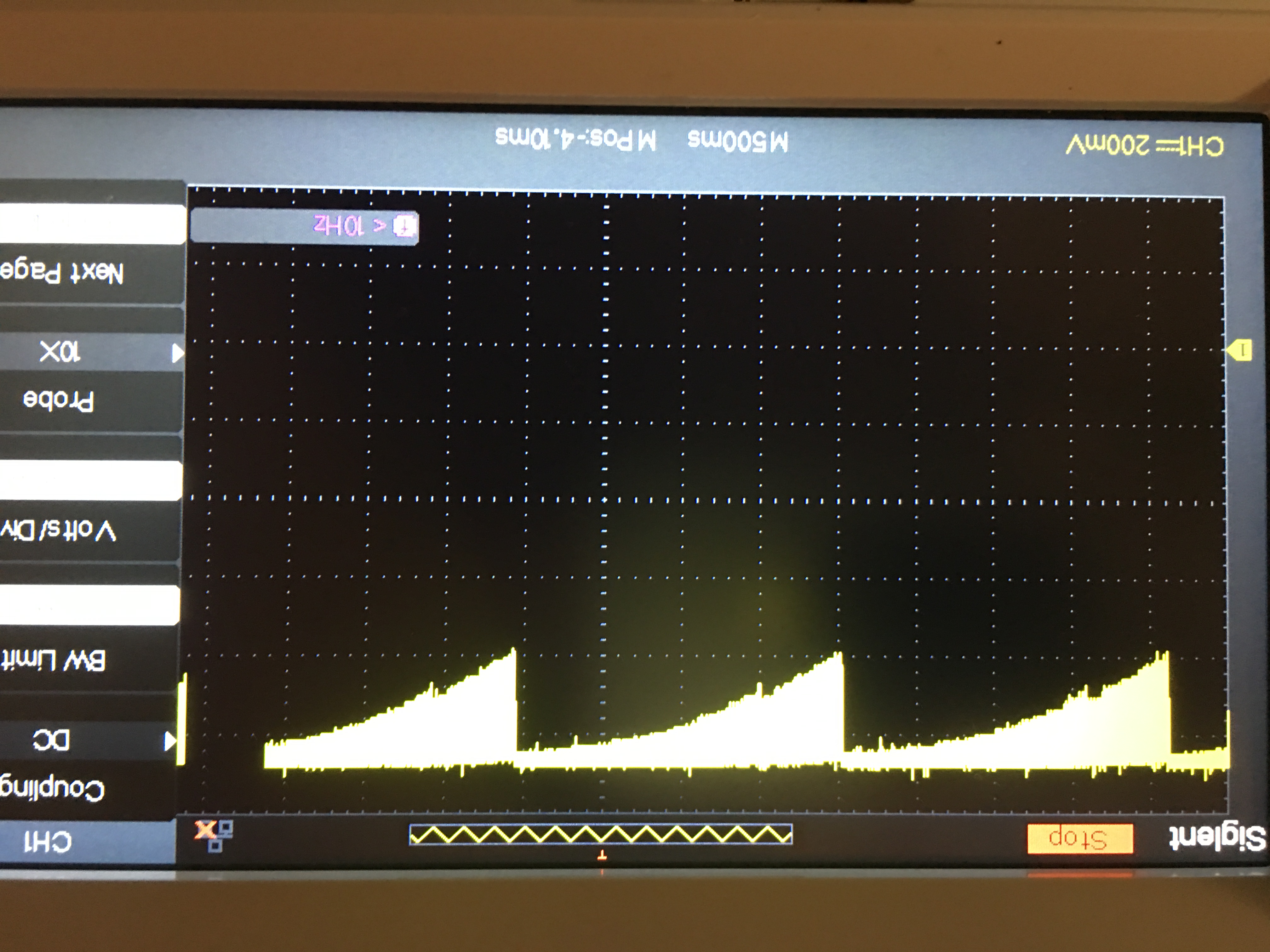Click the waveform memory overview bar
Viewport: 1270px width, 952px height.
[x=601, y=834]
